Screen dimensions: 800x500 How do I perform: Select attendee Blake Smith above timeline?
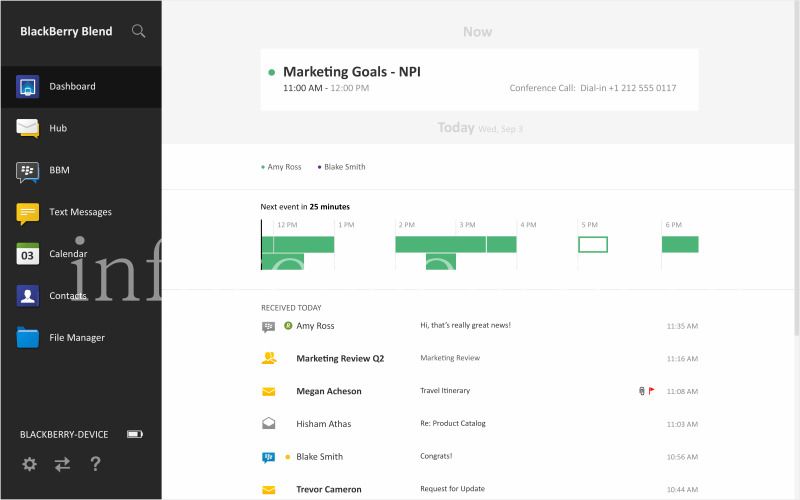point(341,167)
